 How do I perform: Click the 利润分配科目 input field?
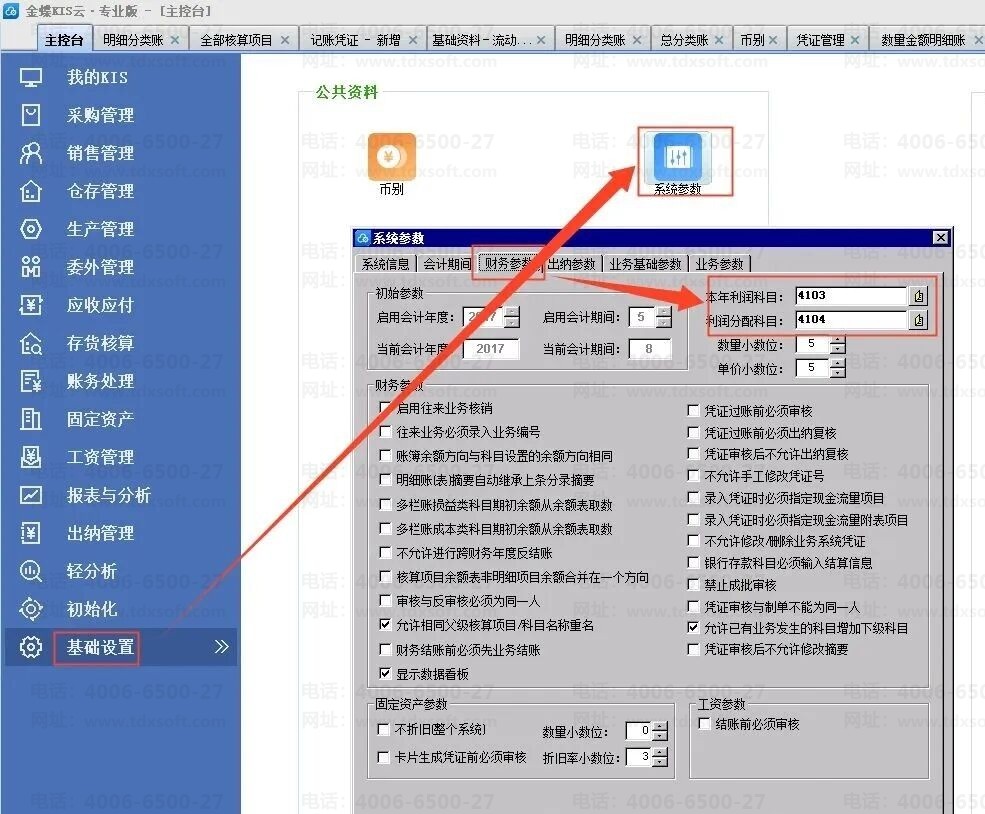(851, 320)
